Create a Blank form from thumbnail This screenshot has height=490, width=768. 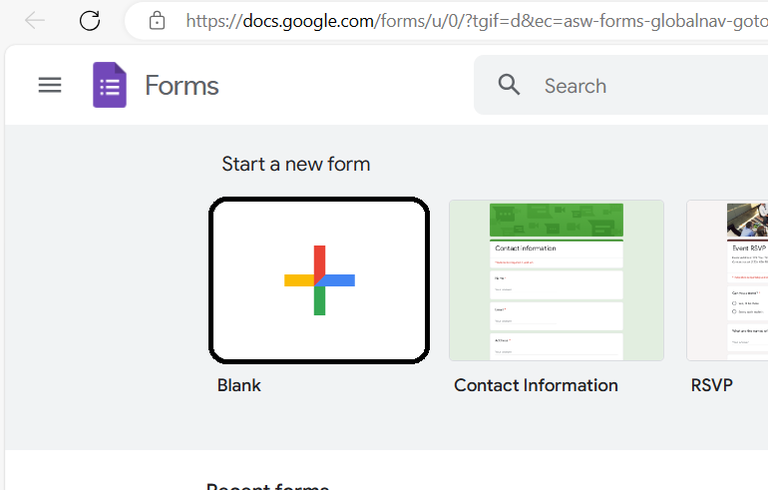319,280
